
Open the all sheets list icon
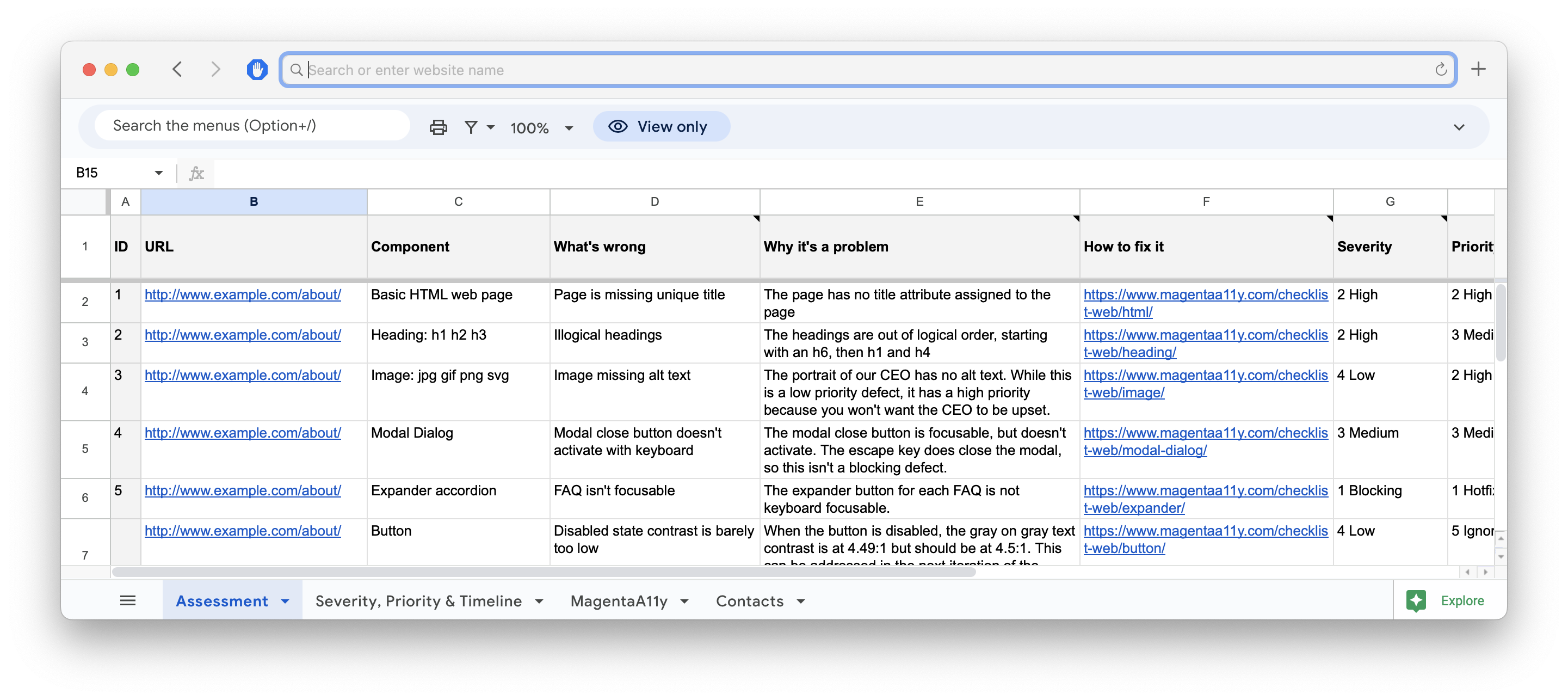coord(128,601)
